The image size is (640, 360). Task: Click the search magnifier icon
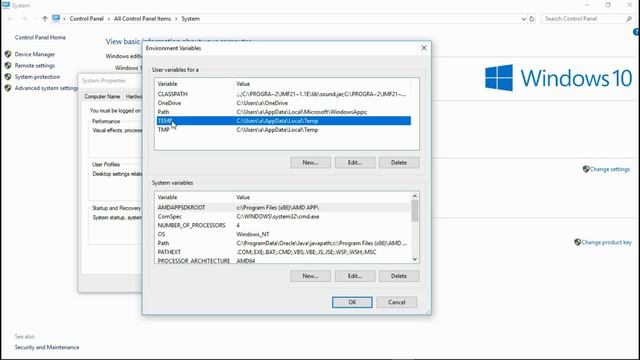(x=629, y=19)
